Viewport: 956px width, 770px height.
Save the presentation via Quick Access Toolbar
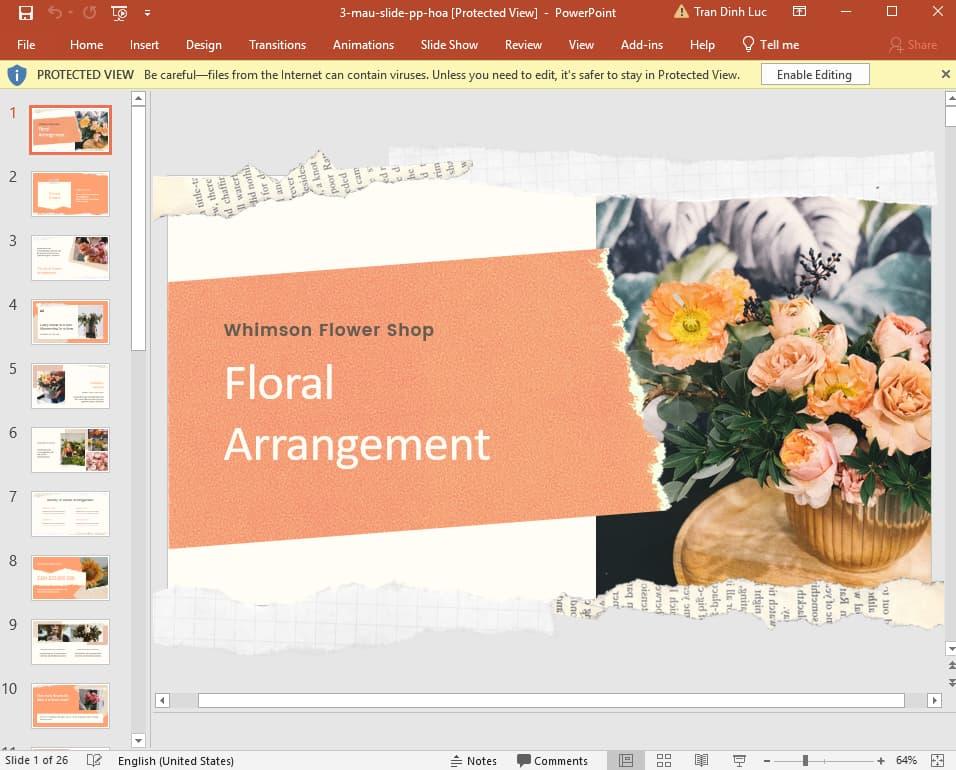(x=25, y=12)
